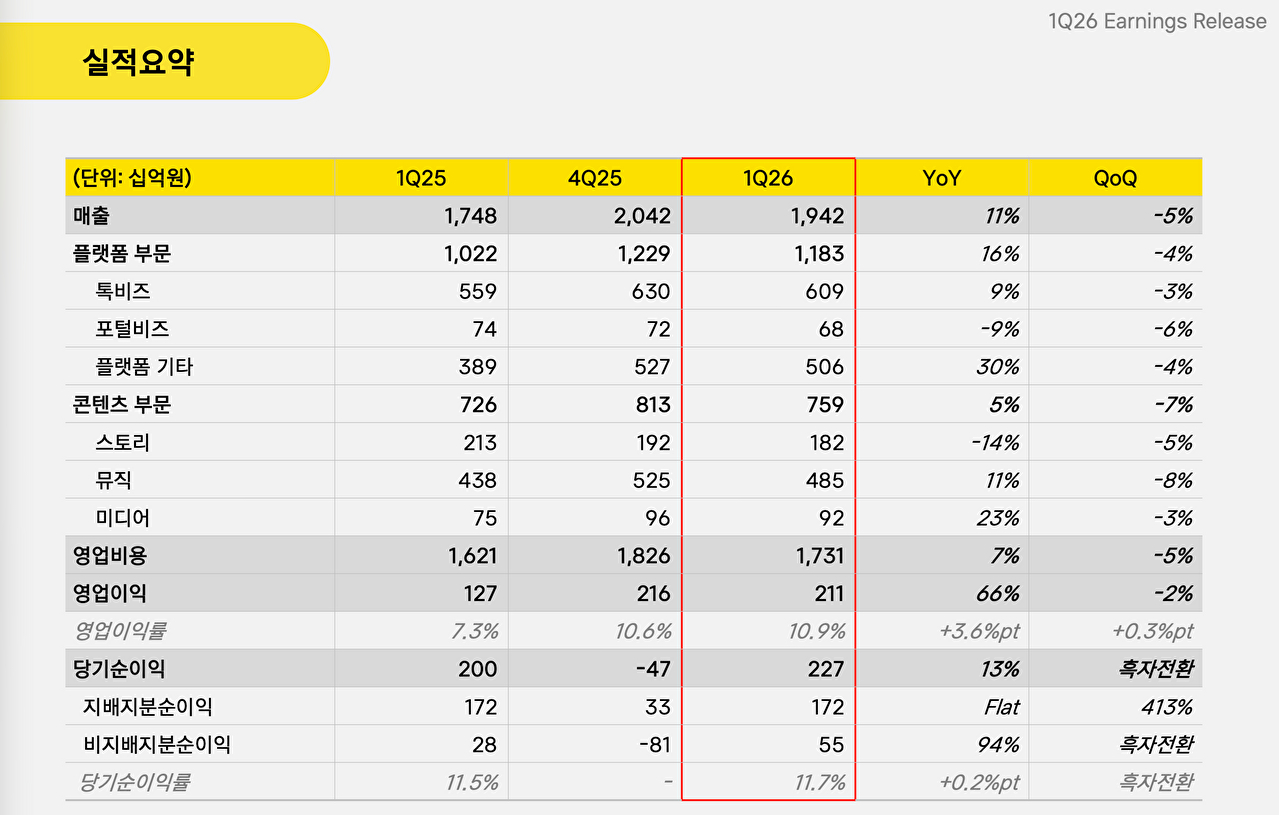1279x815 pixels.
Task: Click the 당기순이익 row label
Action: click(118, 669)
